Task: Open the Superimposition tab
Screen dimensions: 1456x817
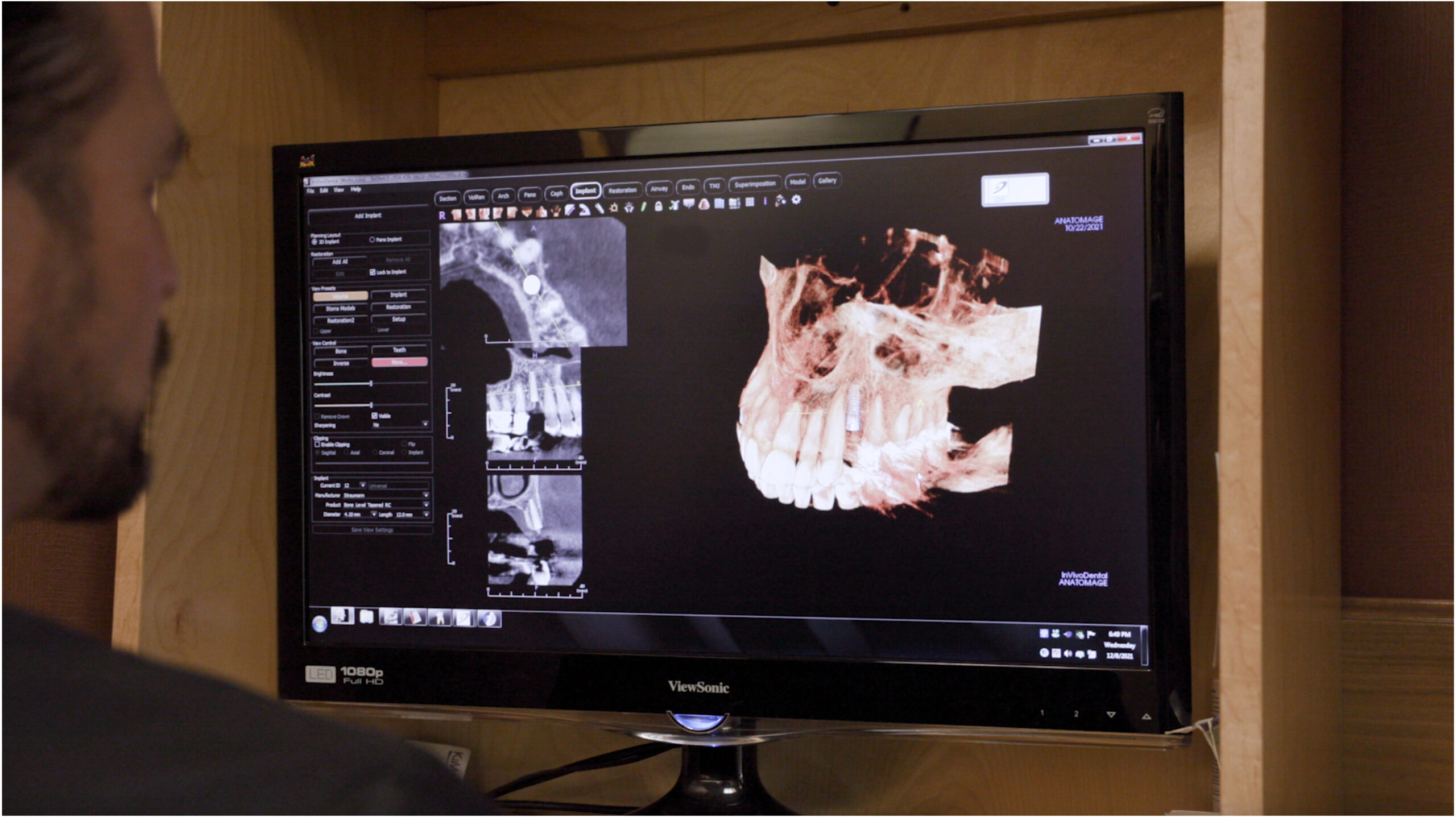Action: tap(754, 184)
